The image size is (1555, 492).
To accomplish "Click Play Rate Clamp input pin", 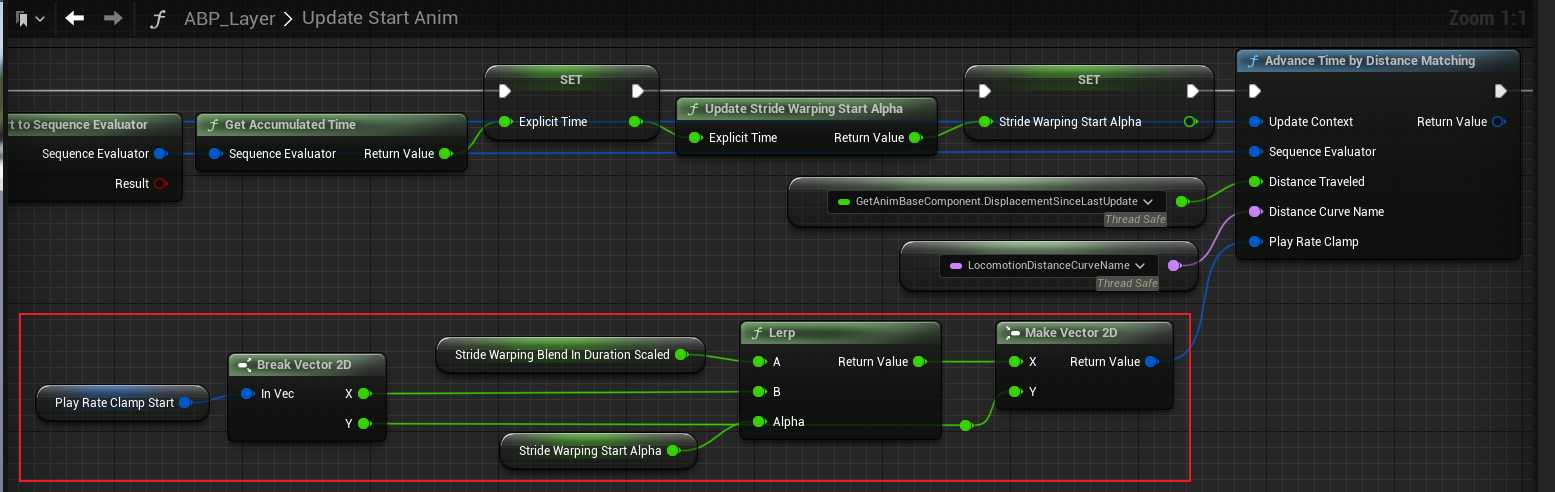I will click(1255, 242).
